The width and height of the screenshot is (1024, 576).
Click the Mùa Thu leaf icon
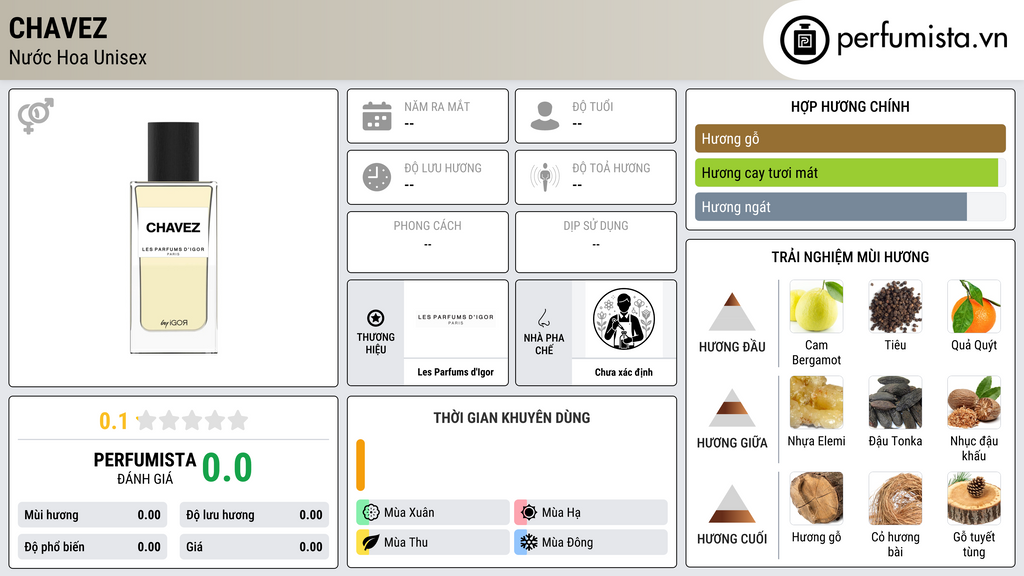pos(370,543)
